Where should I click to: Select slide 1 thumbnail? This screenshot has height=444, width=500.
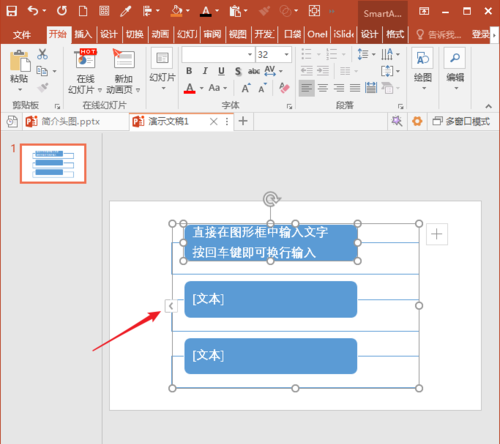[x=53, y=164]
